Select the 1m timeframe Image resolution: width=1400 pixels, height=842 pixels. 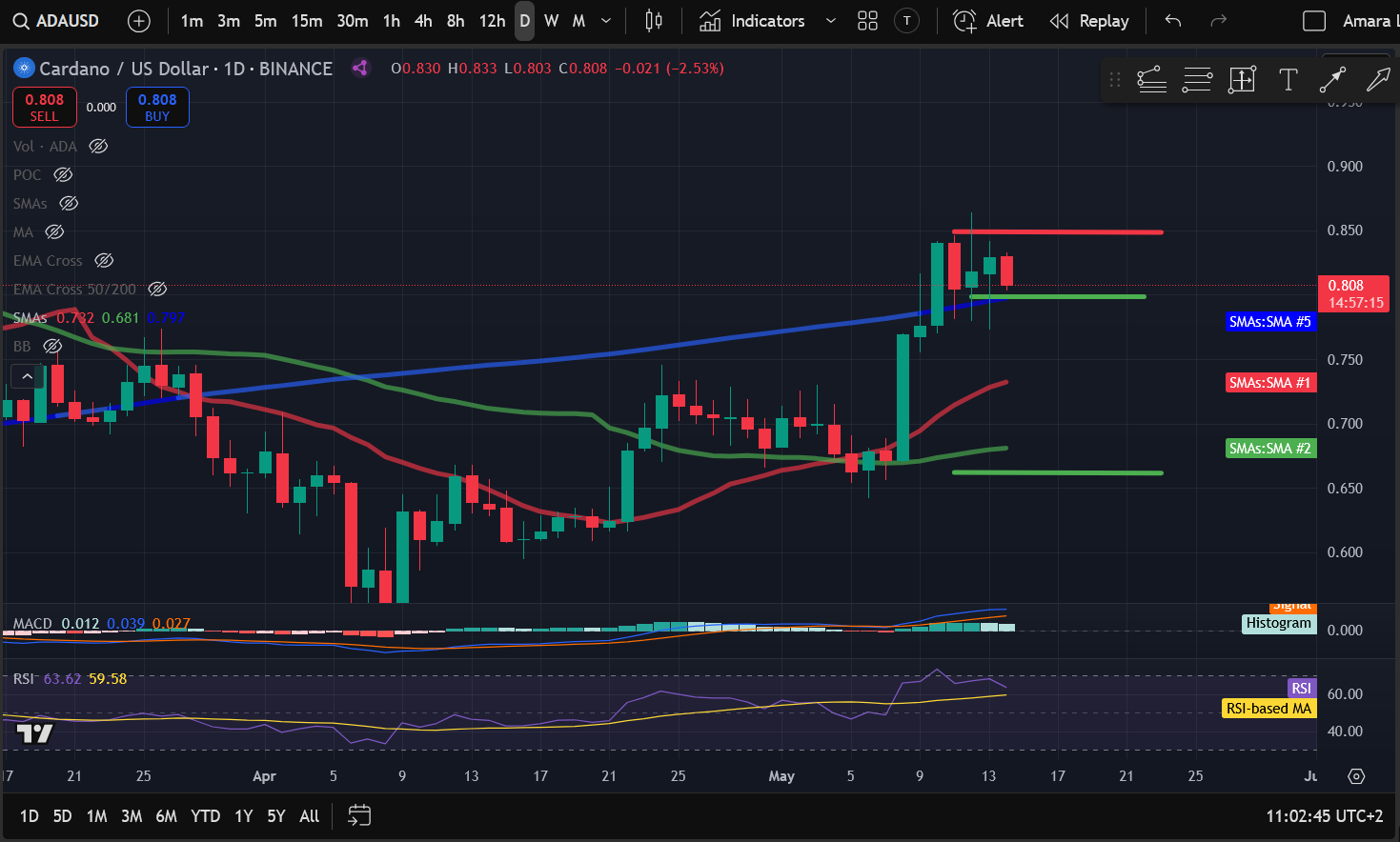tap(192, 21)
